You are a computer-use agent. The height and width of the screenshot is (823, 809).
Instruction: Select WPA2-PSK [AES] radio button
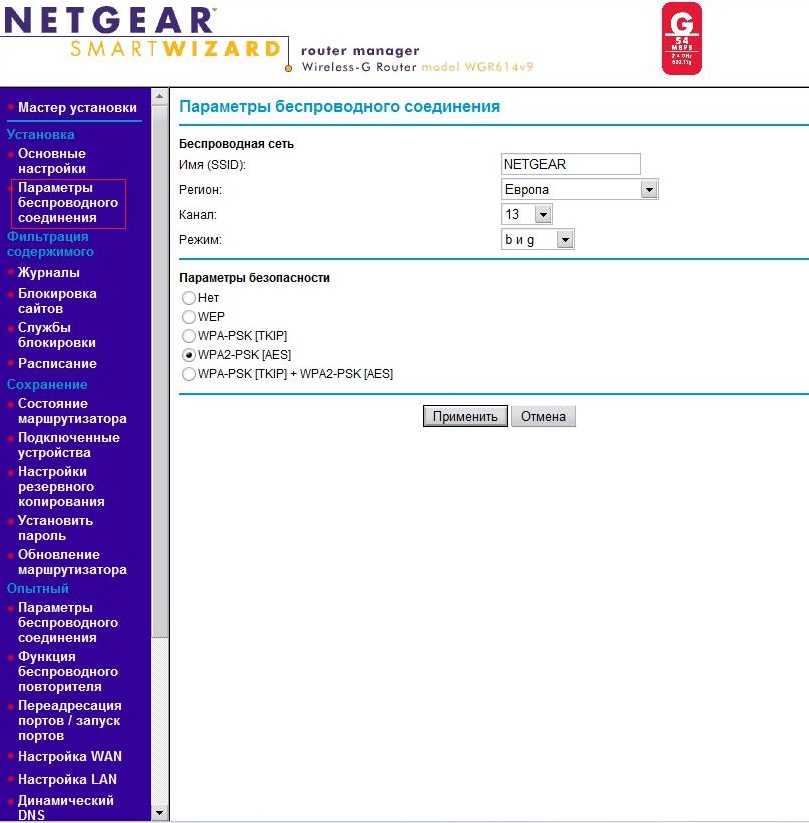pos(189,355)
